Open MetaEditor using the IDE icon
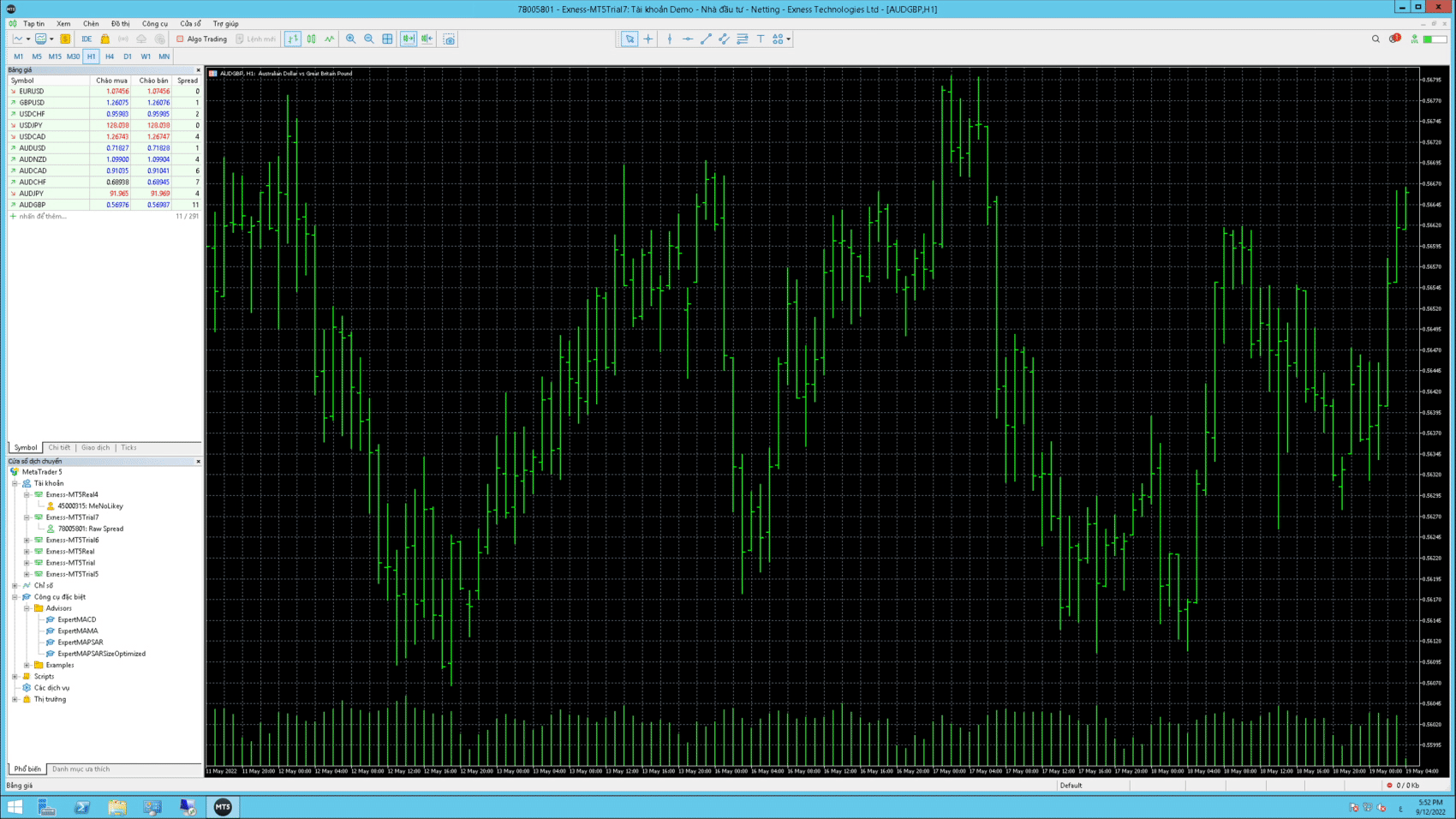1456x819 pixels. point(87,39)
